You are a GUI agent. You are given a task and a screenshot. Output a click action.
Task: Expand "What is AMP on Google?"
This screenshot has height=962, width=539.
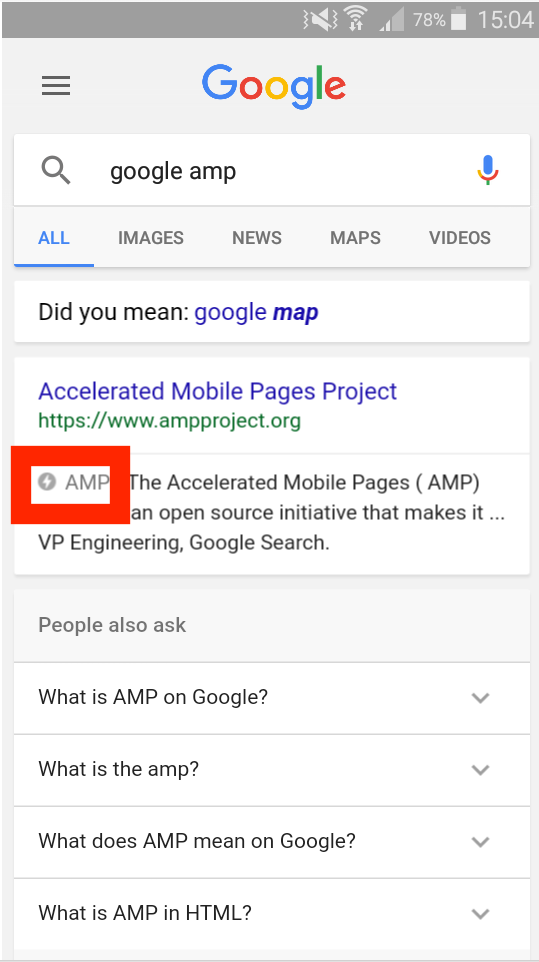point(272,698)
